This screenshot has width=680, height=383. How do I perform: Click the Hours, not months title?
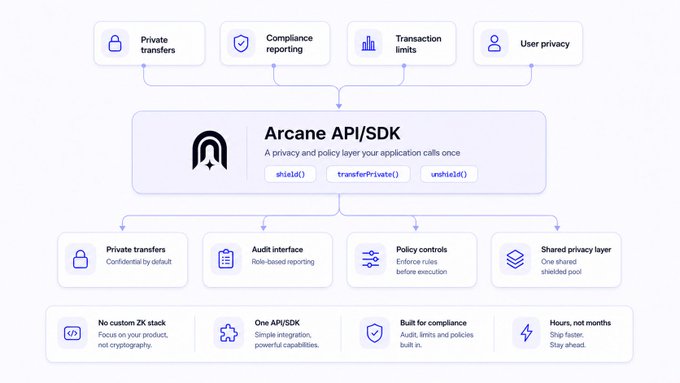pos(580,323)
